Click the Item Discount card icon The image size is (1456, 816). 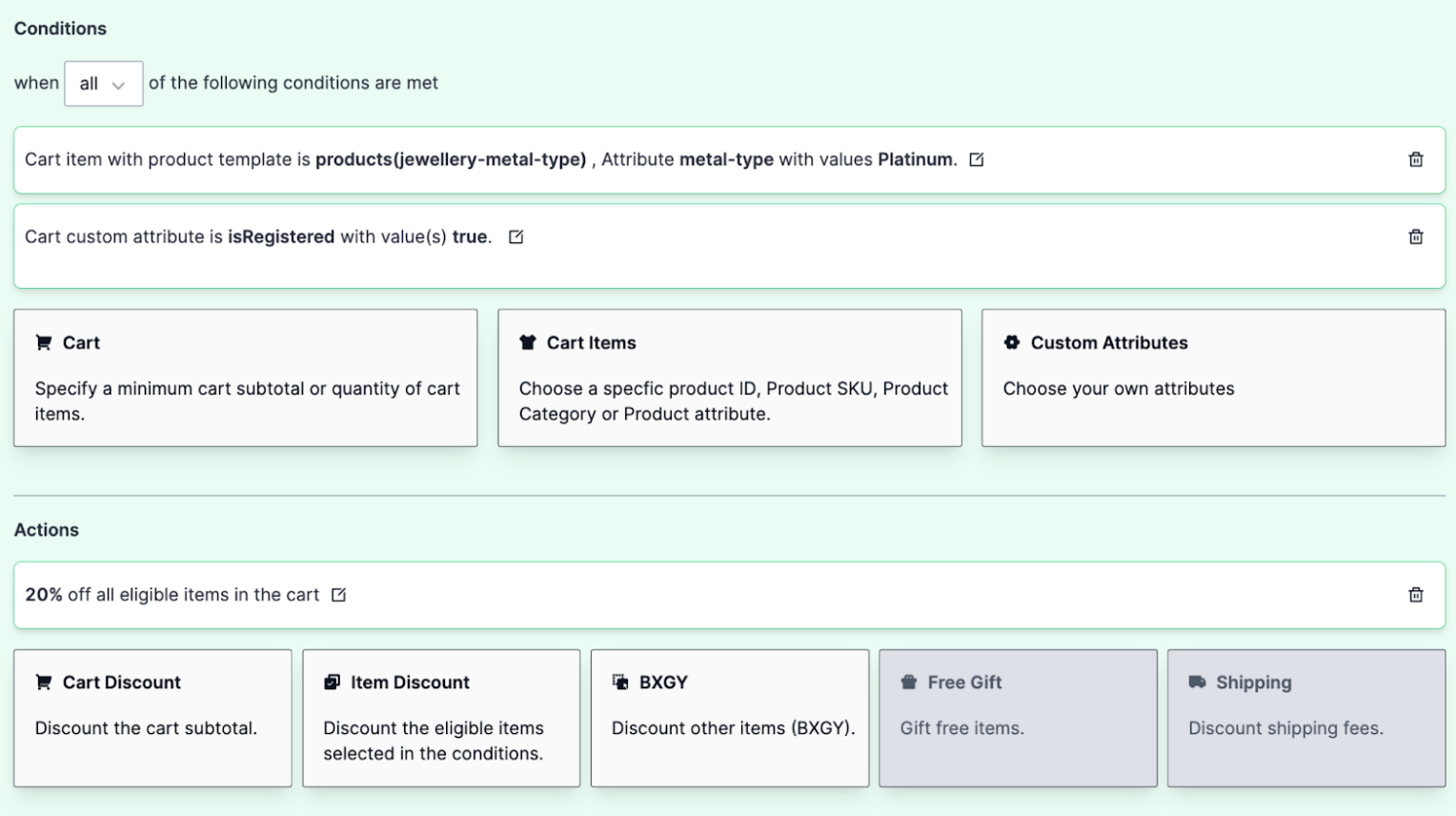tap(332, 682)
